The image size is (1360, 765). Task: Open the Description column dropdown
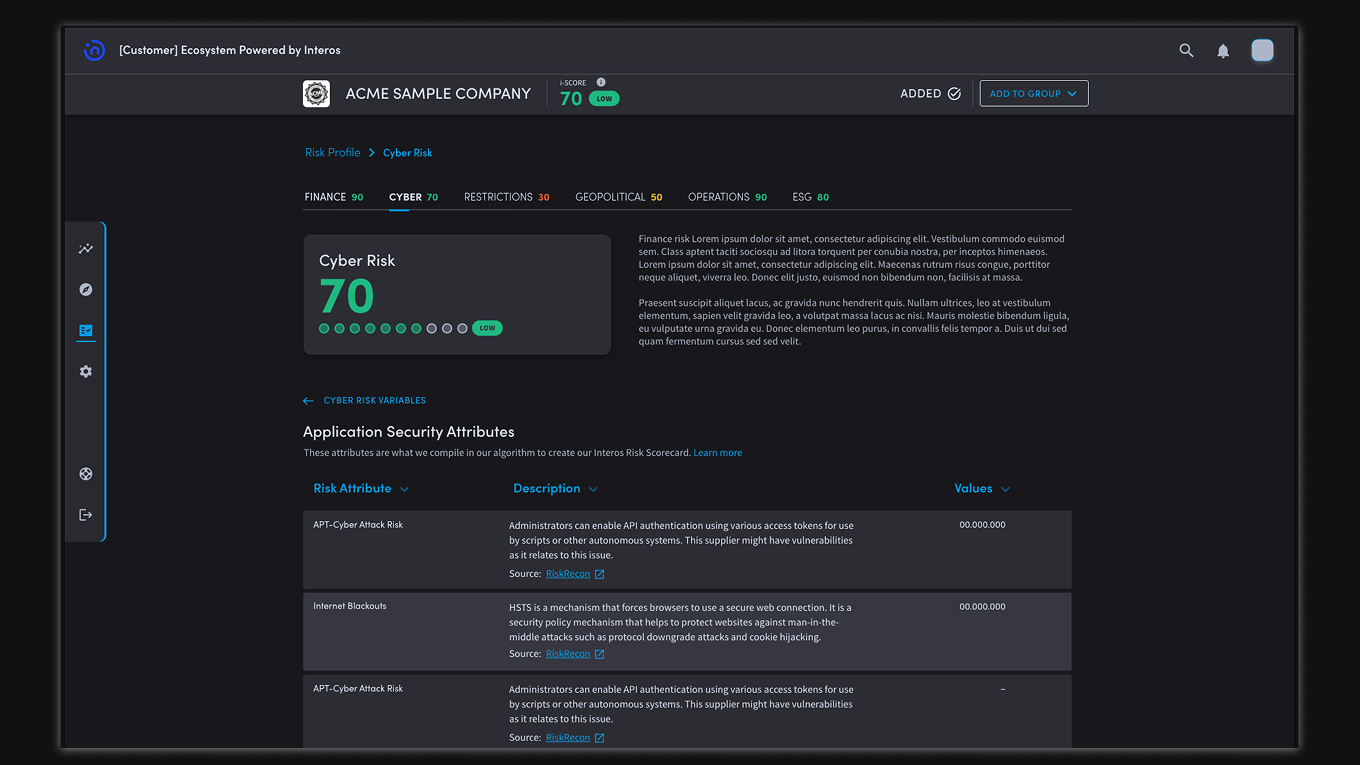click(x=593, y=489)
